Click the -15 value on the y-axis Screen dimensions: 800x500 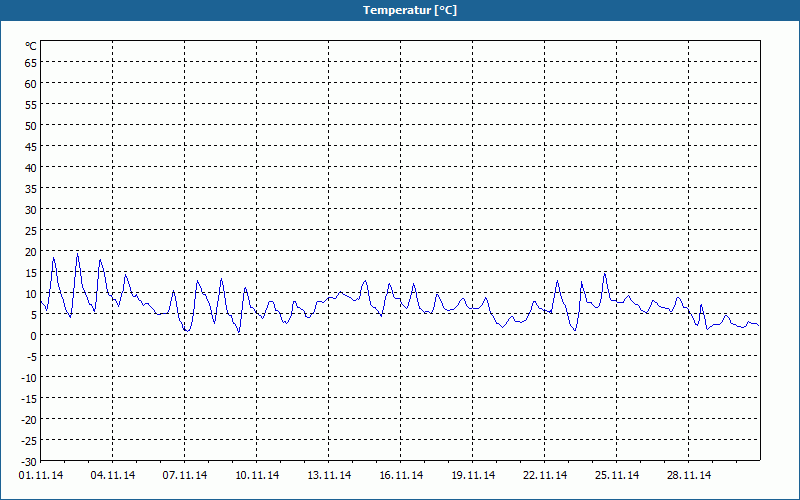[x=29, y=398]
